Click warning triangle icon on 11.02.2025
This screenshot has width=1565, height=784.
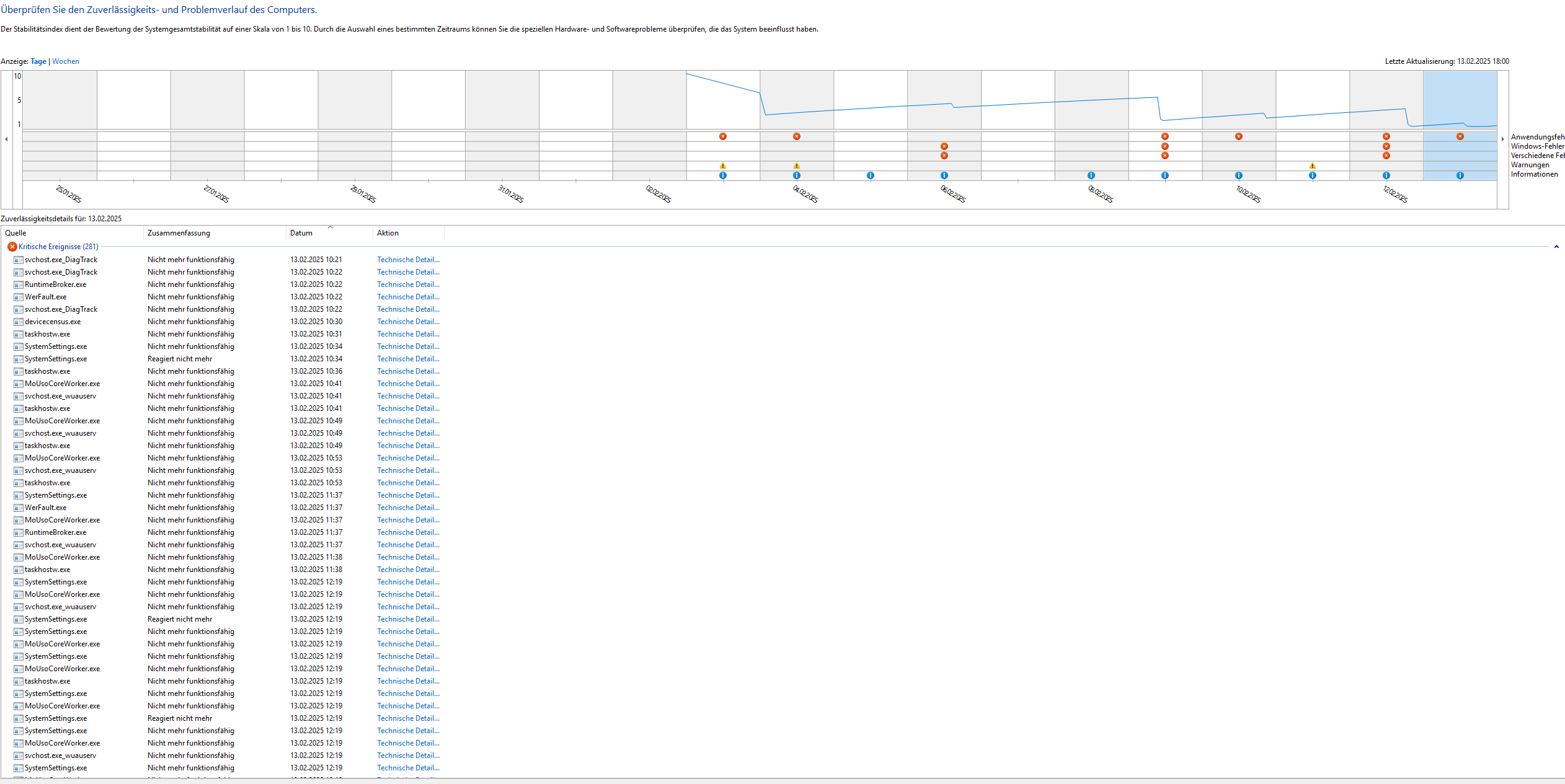1312,165
